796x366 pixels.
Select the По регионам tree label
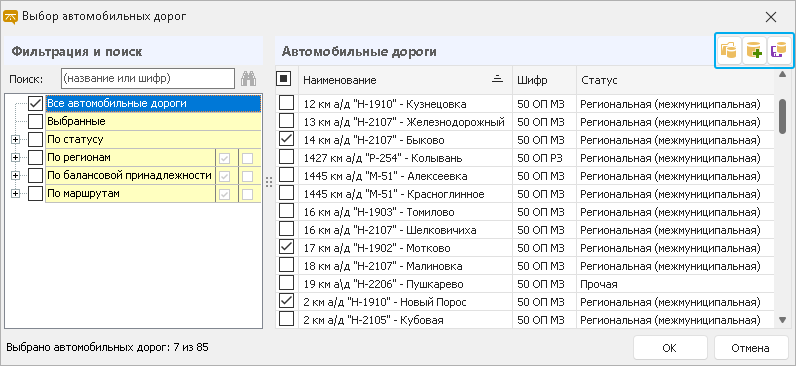pyautogui.click(x=130, y=157)
